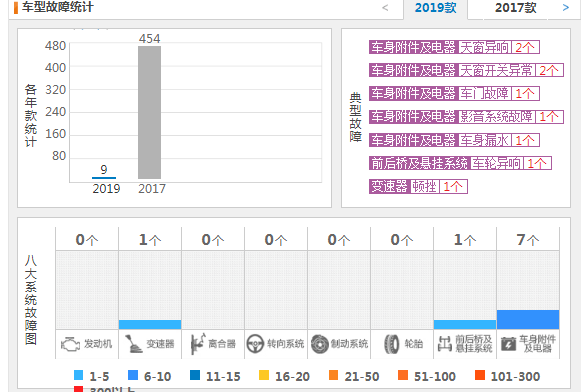Click the 车身附件及电器 blue fault bar
583x392 pixels.
pyautogui.click(x=528, y=319)
